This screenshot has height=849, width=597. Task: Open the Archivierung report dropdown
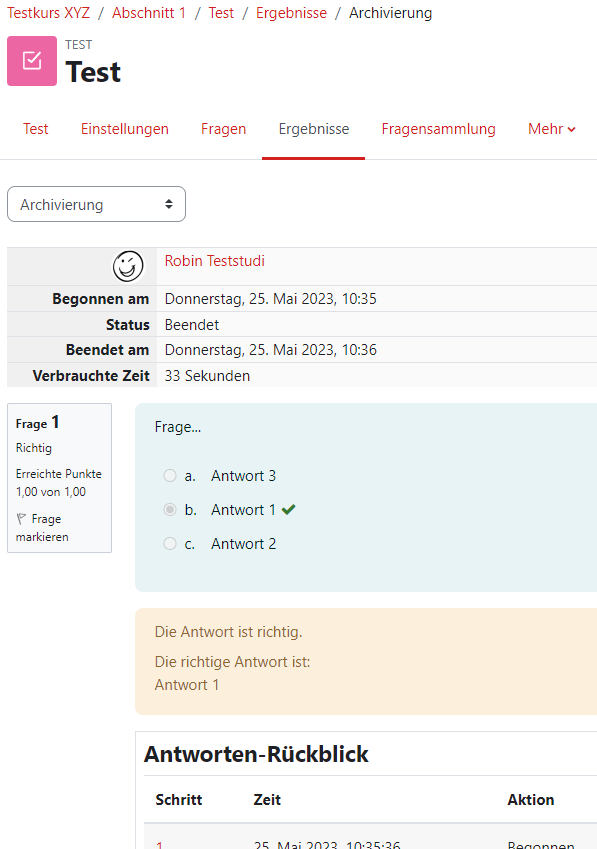(x=96, y=204)
